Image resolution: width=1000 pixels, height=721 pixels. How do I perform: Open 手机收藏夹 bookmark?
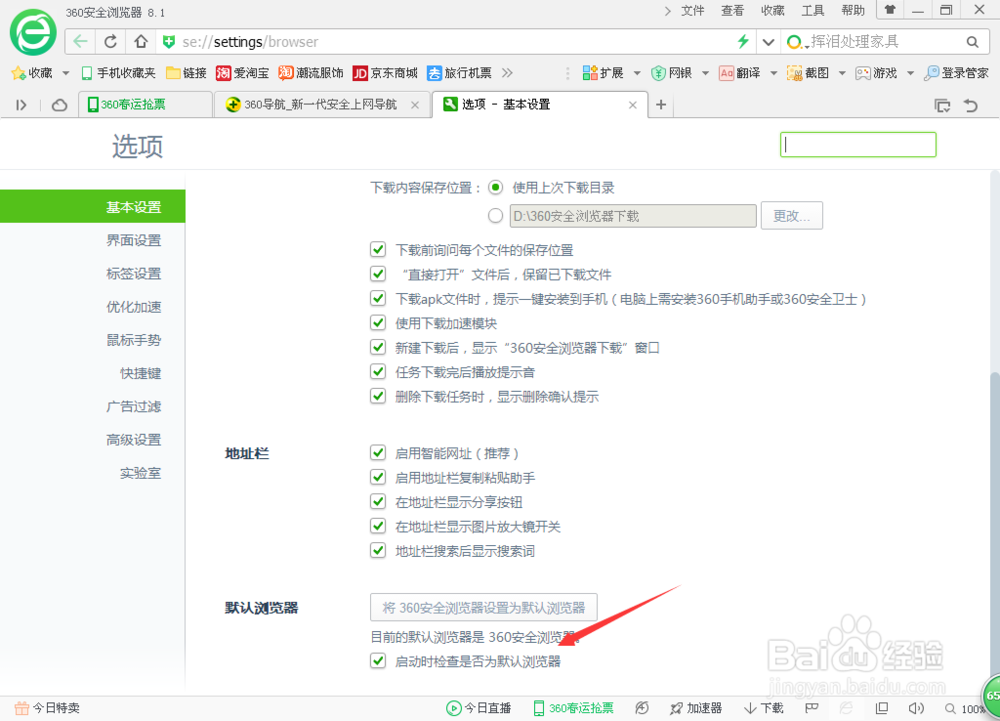(x=119, y=73)
